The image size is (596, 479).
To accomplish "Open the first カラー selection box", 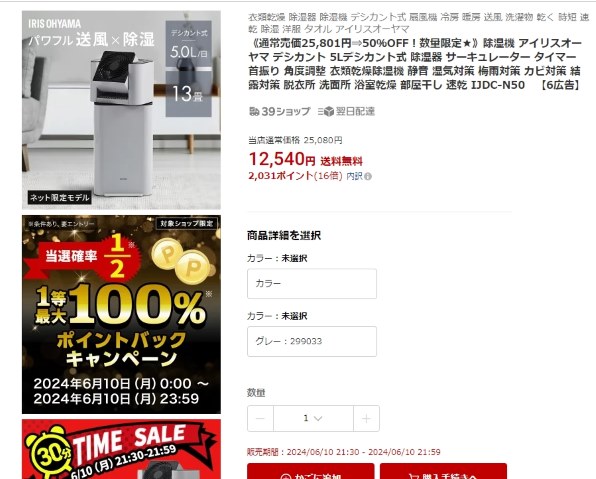I will pyautogui.click(x=312, y=284).
